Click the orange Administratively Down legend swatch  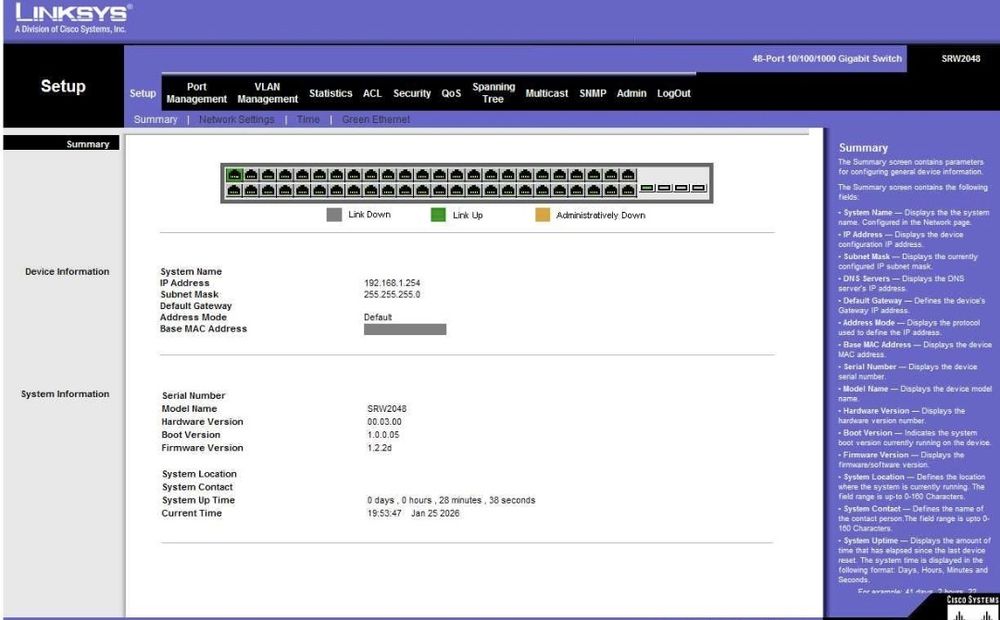tap(543, 215)
